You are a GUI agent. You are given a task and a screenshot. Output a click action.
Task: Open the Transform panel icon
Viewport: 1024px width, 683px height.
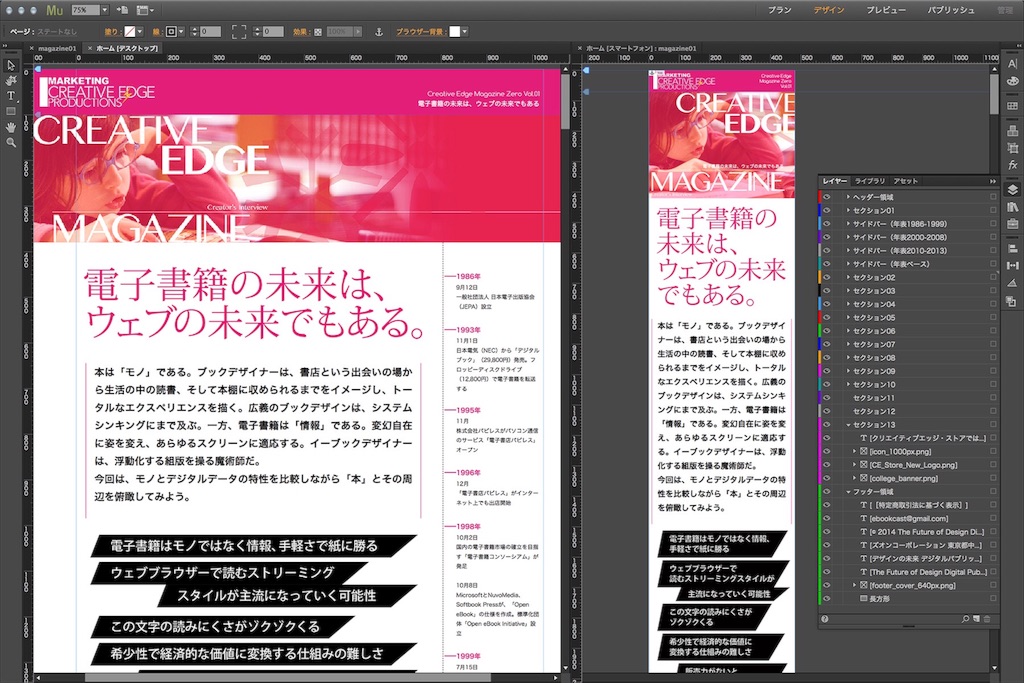1012,283
